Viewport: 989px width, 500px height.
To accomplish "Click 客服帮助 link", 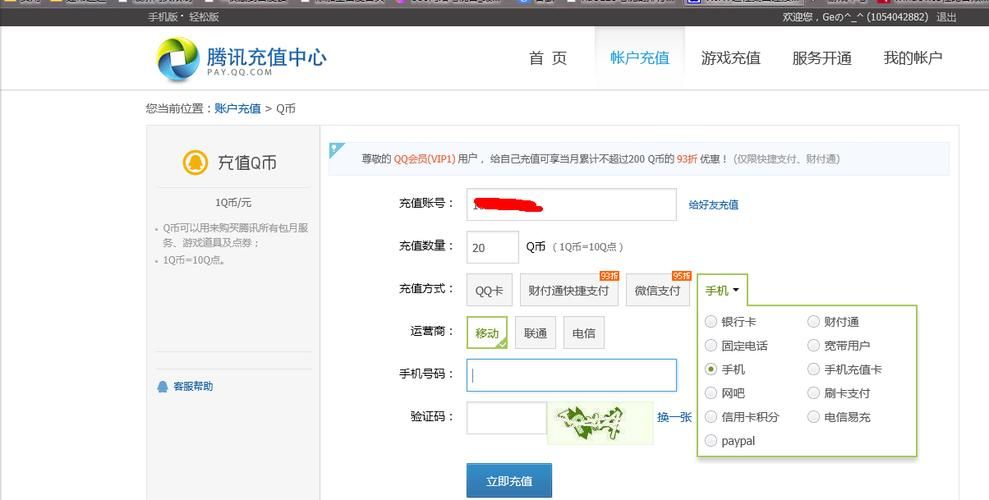I will click(193, 387).
